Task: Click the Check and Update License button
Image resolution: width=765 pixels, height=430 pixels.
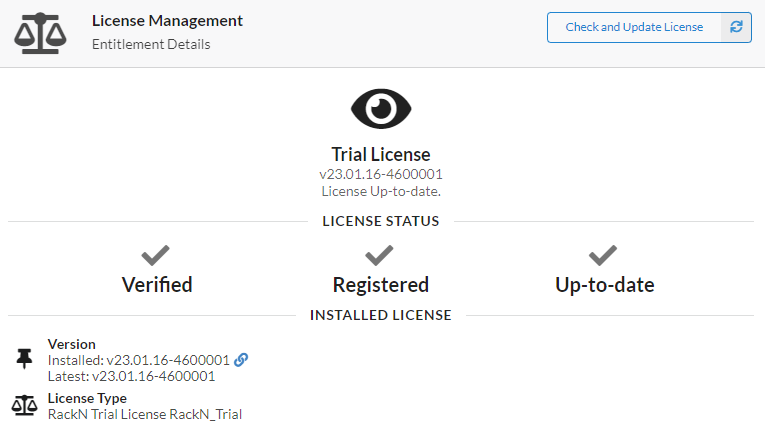Action: (634, 27)
